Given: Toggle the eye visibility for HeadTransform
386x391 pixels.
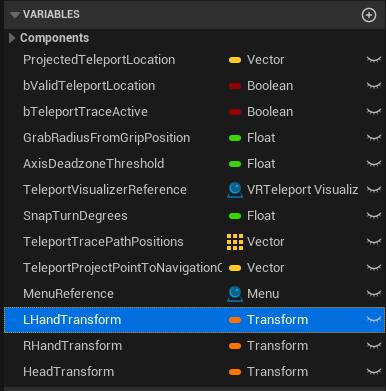Looking at the screenshot, I should point(374,372).
